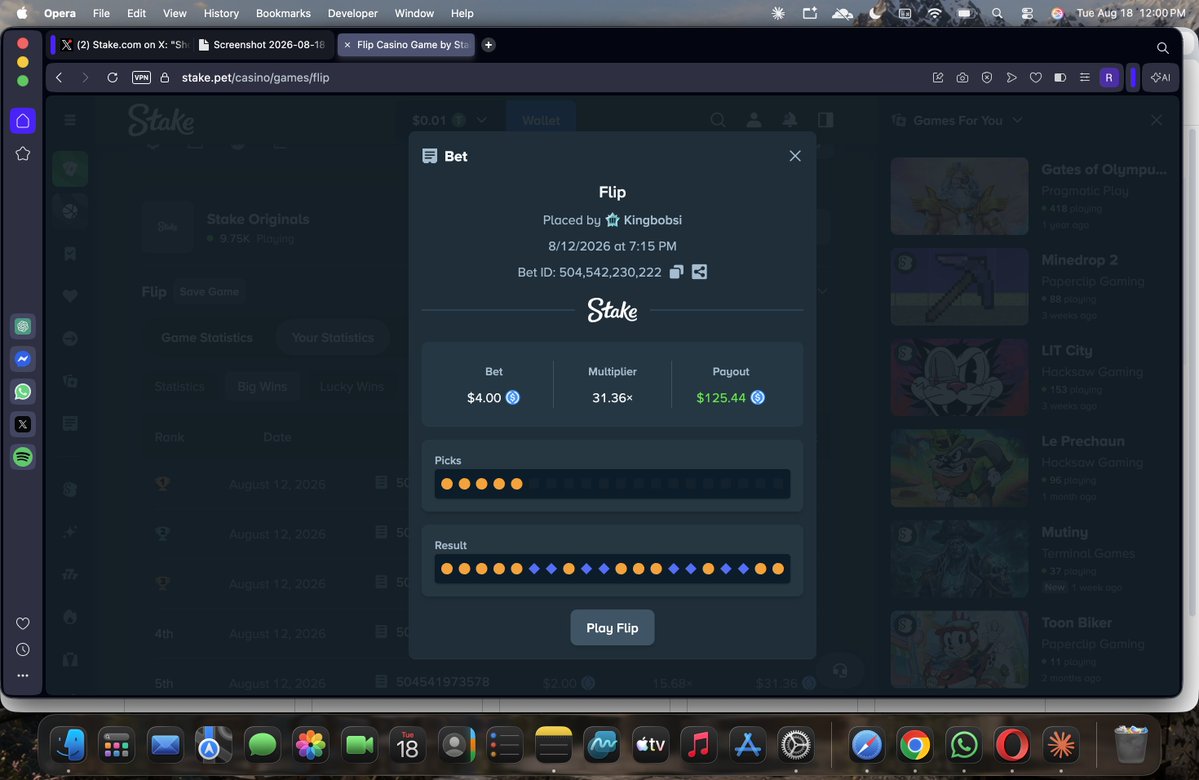Select Game Statistics tab
The width and height of the screenshot is (1199, 780).
click(206, 337)
